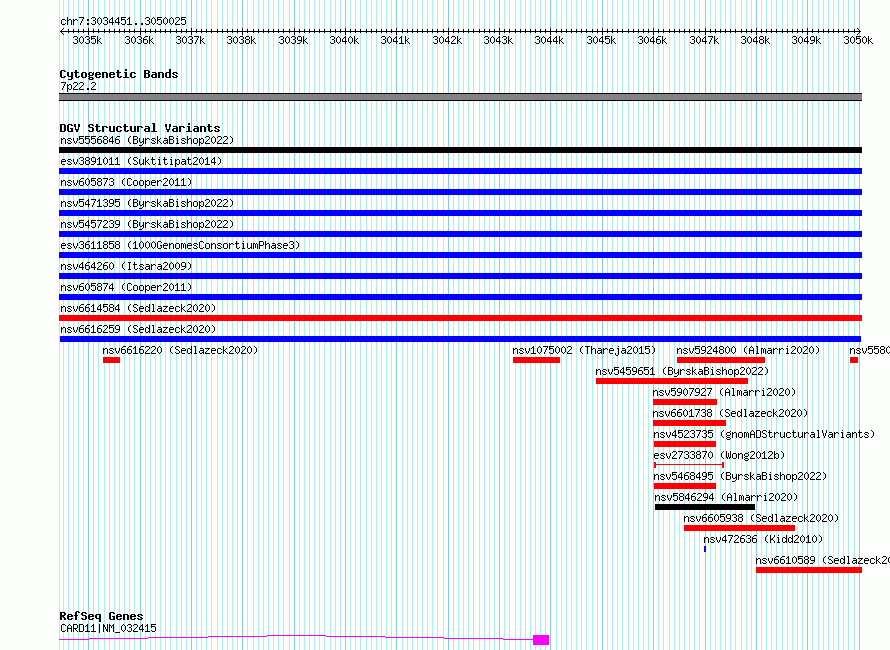
Task: Click the red nsv5468495 variant bar
Action: (x=685, y=486)
